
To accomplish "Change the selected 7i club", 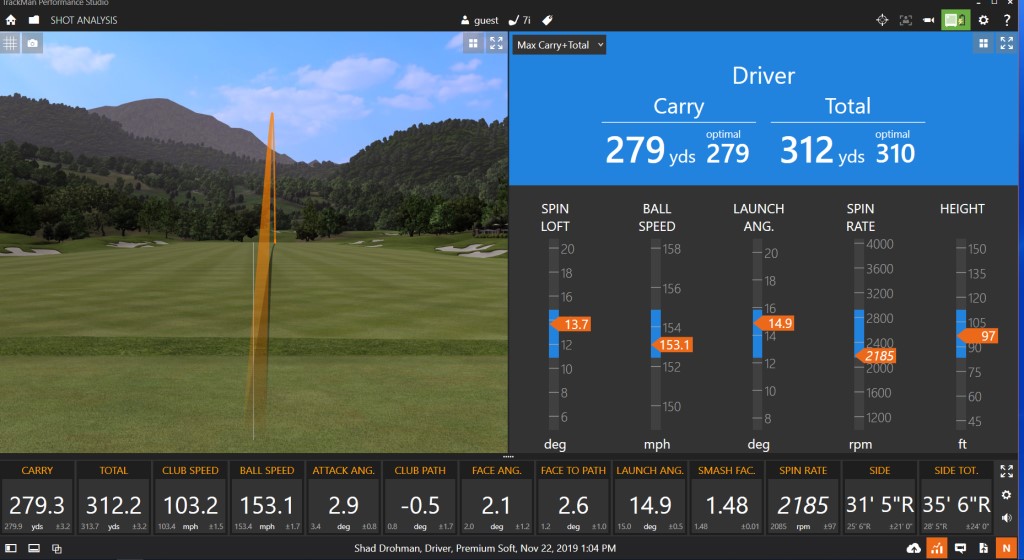I will tap(520, 20).
